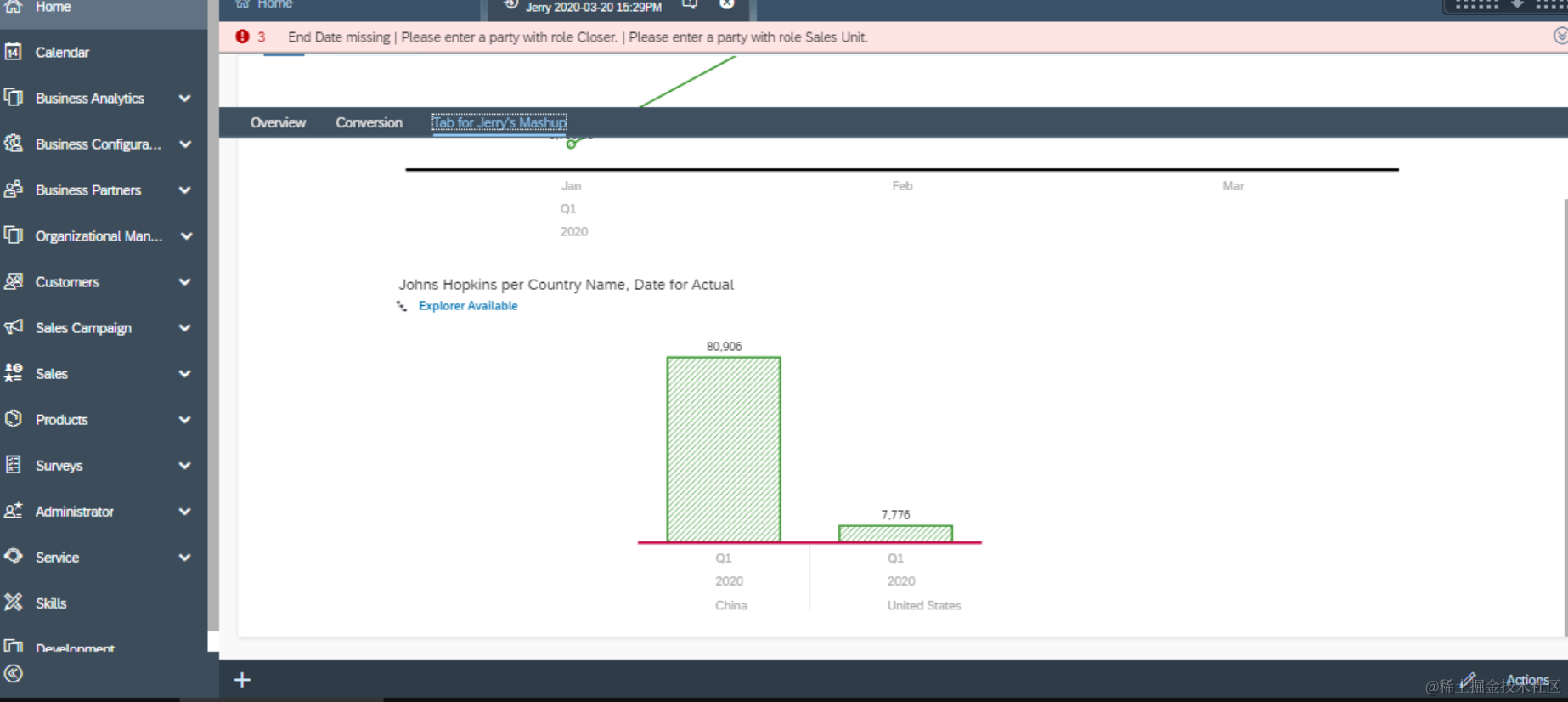The width and height of the screenshot is (1568, 702).
Task: Expand the Administrator chevron
Action: [x=184, y=512]
